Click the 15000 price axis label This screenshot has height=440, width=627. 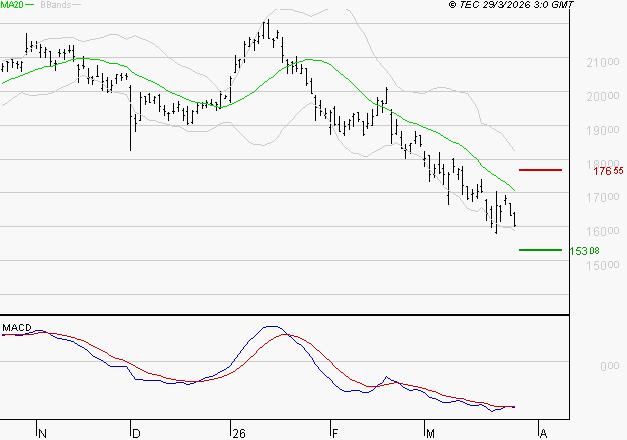(603, 265)
